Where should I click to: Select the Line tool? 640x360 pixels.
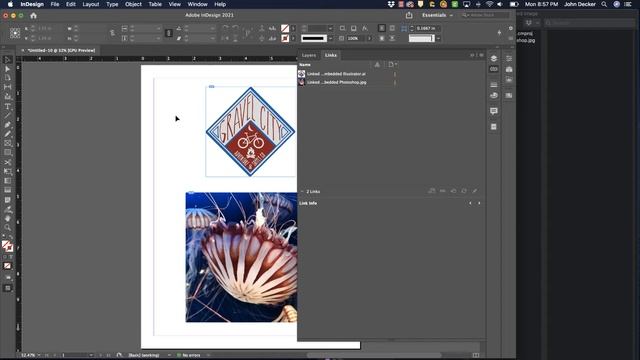pos(7,116)
